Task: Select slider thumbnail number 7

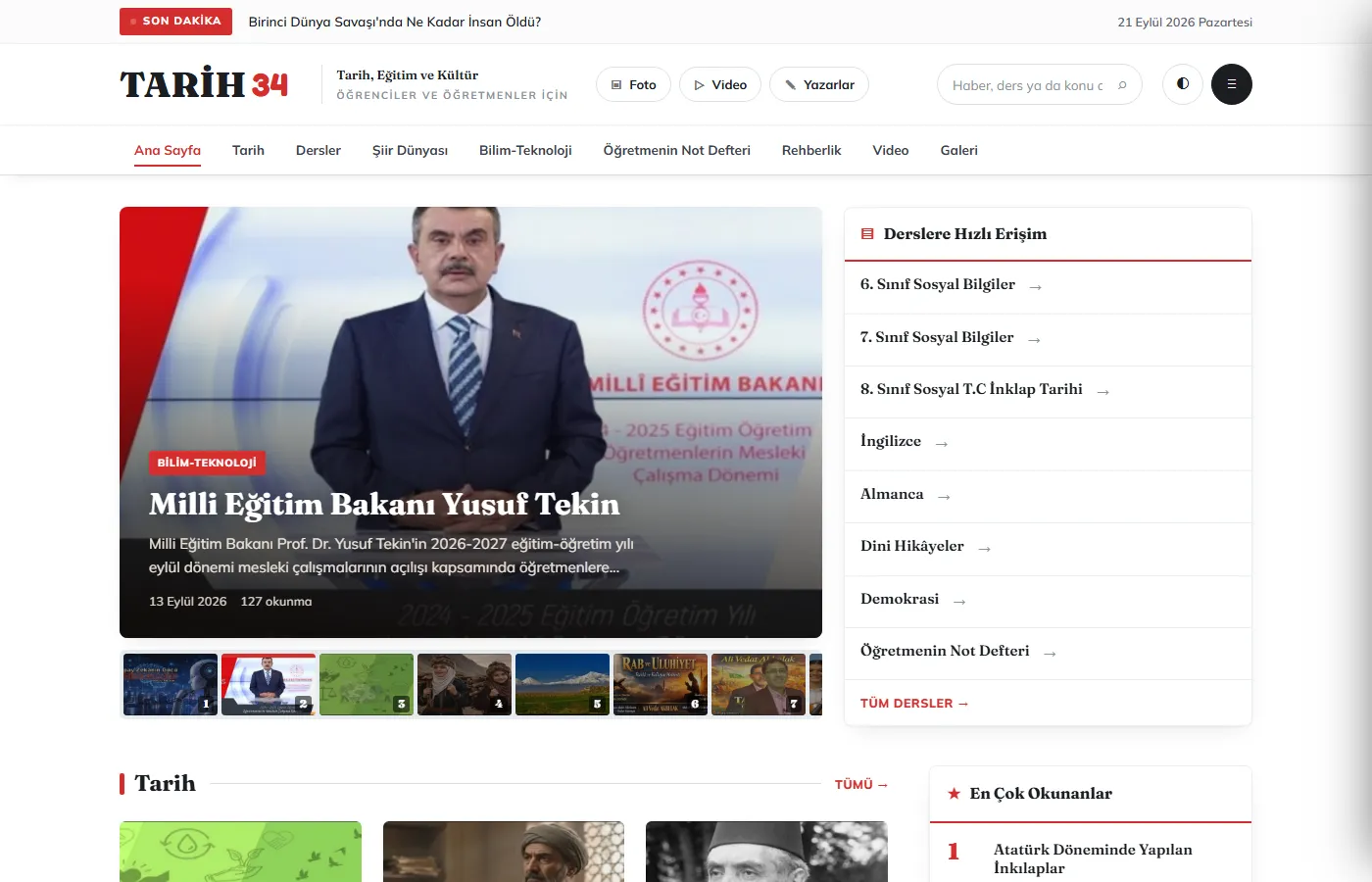Action: [x=759, y=684]
